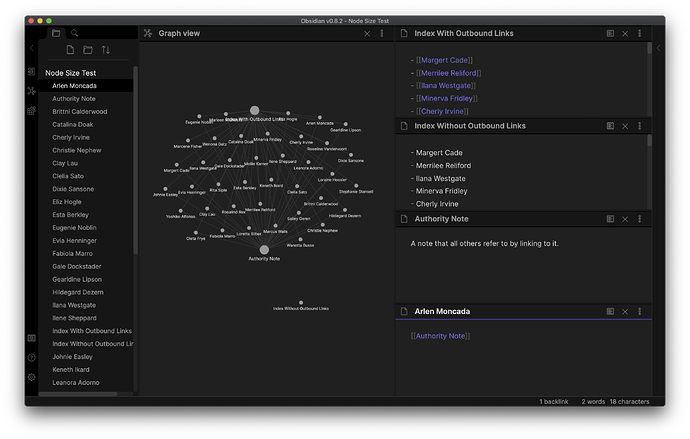690x439 pixels.
Task: Open another vault from the ribbon
Action: click(31, 338)
